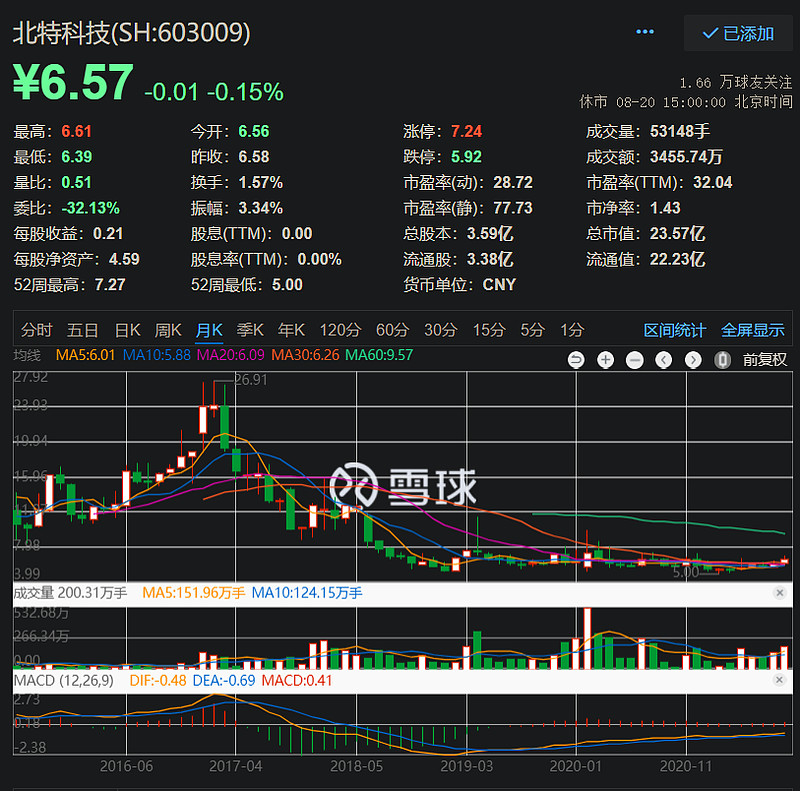The image size is (800, 791).
Task: Select the 30分 chart period
Action: pos(440,330)
